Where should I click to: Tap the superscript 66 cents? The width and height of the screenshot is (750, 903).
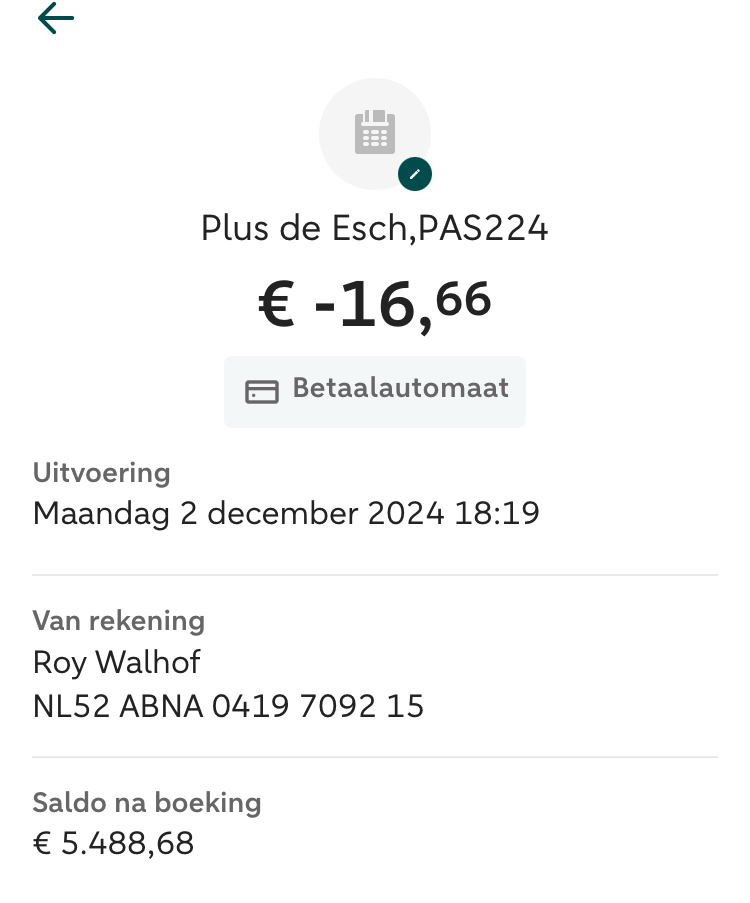click(464, 298)
